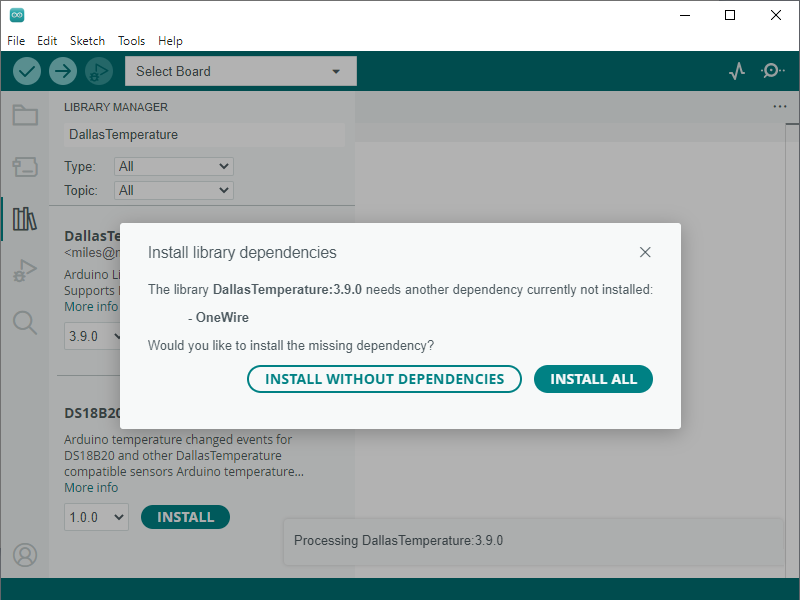Click the Upload arrow button
This screenshot has width=800, height=600.
pos(63,71)
